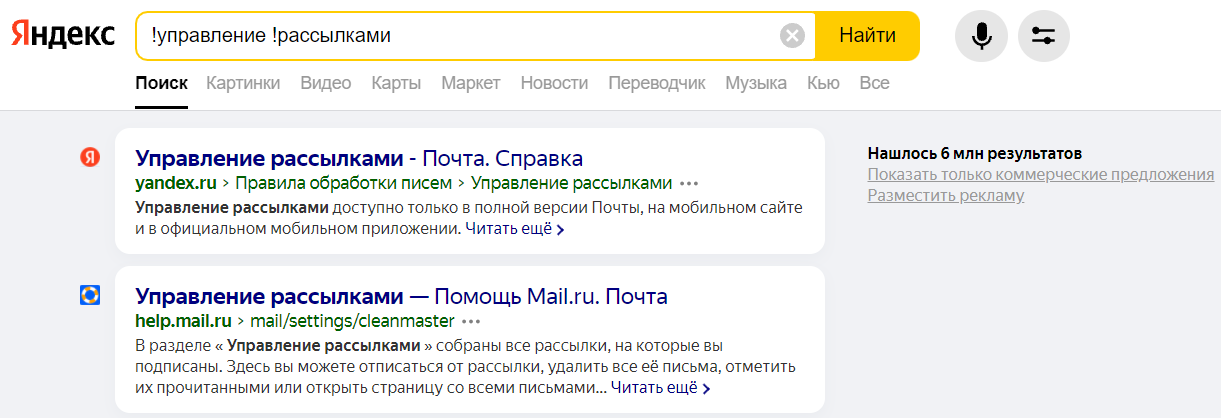Screen dimensions: 1221x418
Task: Switch to the Картинки tab
Action: coord(243,83)
